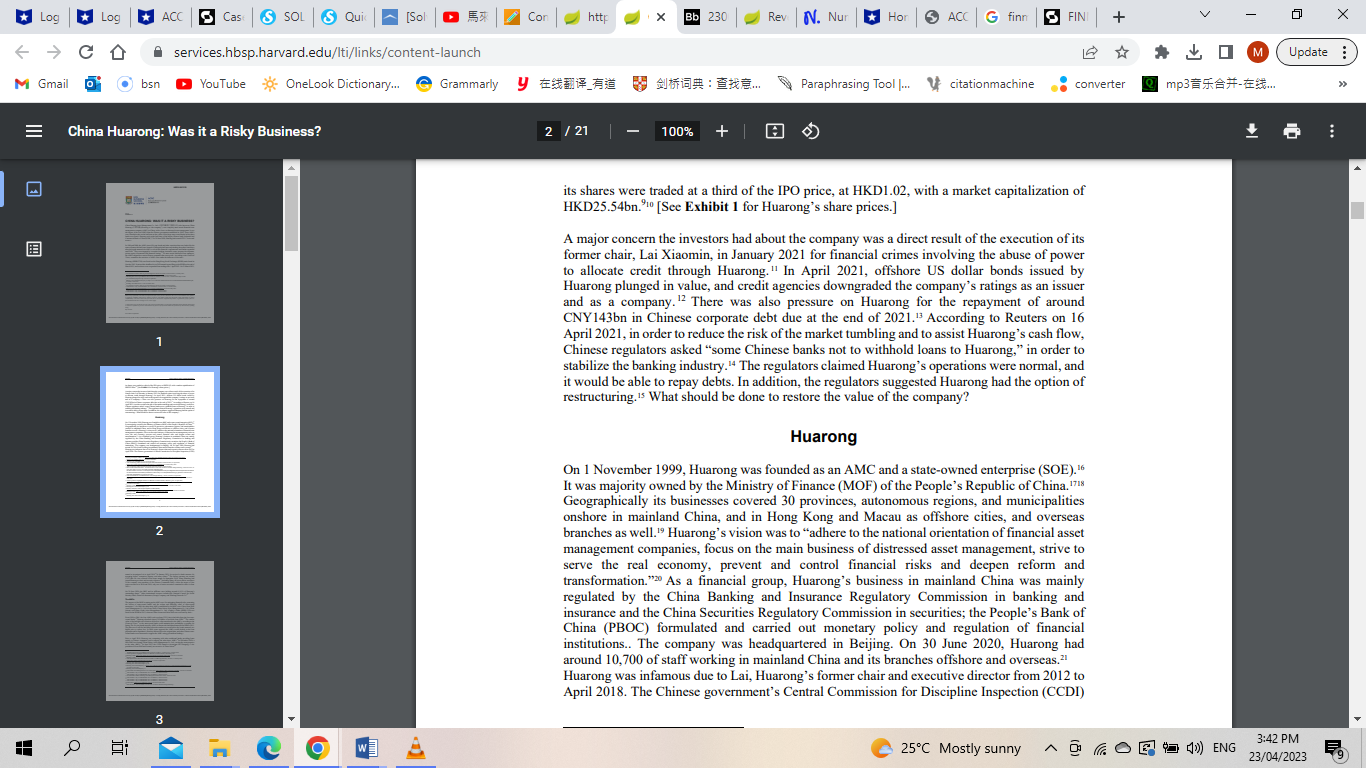Select page 1 thumbnail

coord(160,253)
